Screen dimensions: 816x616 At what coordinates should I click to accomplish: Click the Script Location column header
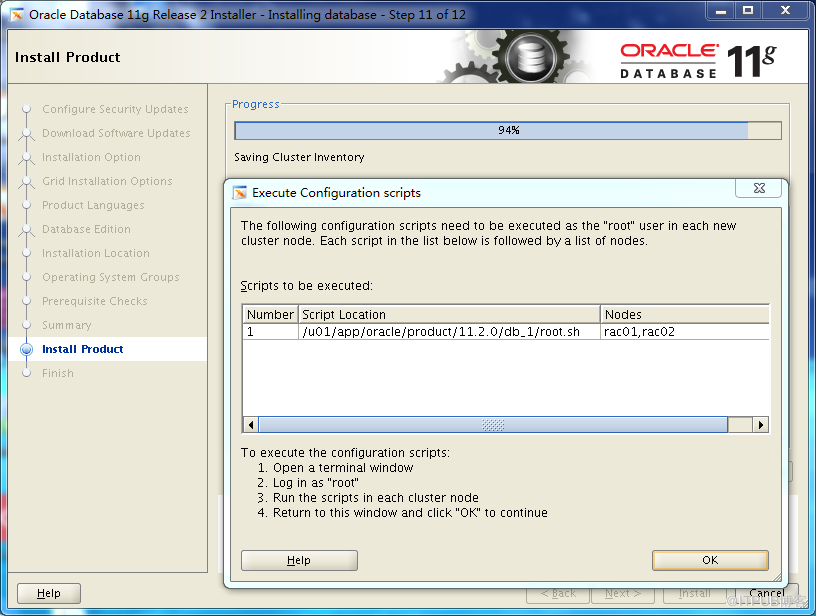(450, 314)
